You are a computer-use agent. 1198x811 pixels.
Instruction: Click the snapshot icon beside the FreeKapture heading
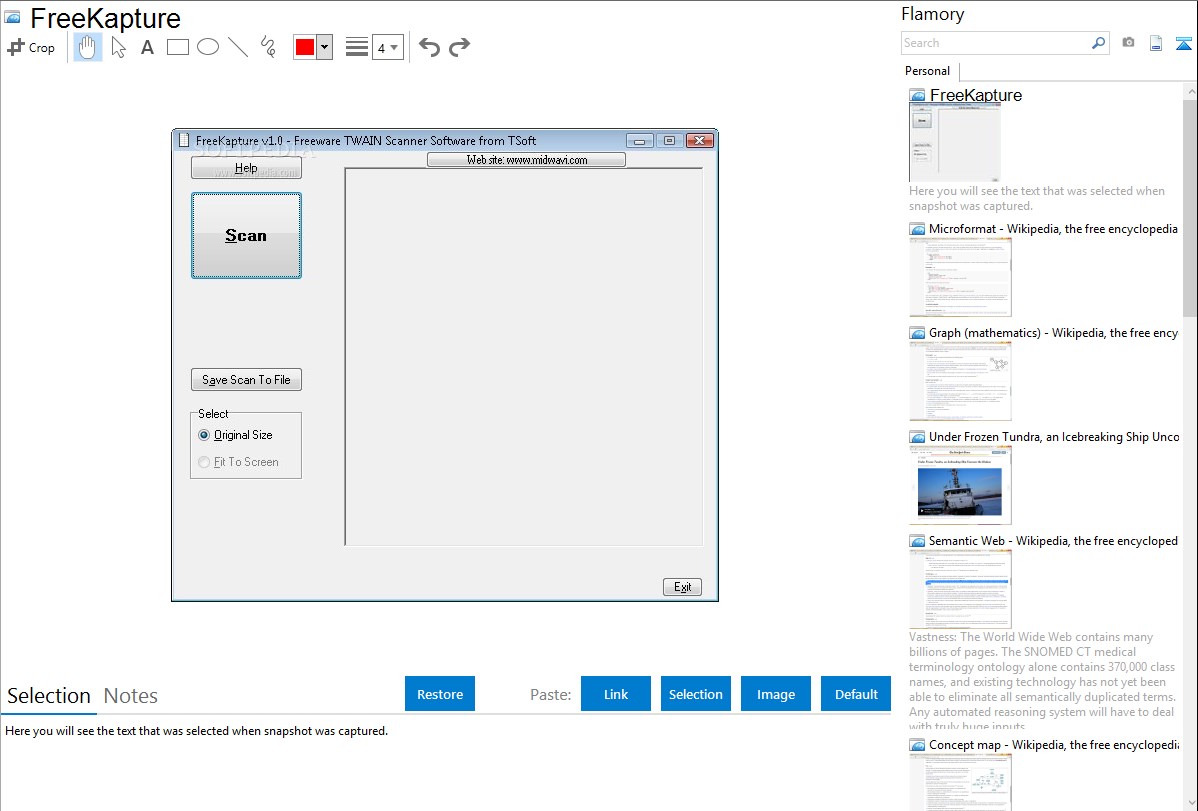[12, 17]
